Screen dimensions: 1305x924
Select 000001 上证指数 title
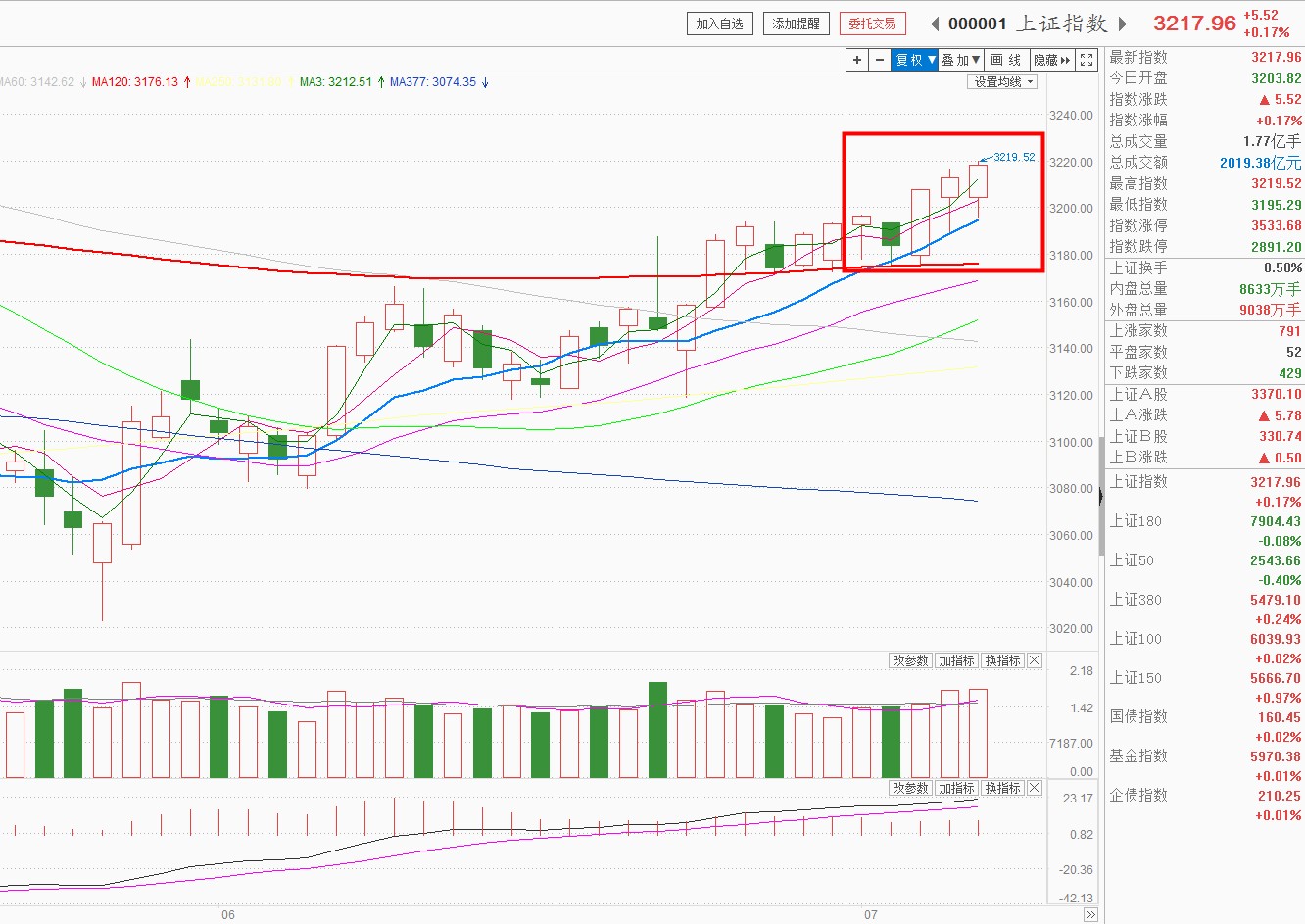click(x=1028, y=24)
